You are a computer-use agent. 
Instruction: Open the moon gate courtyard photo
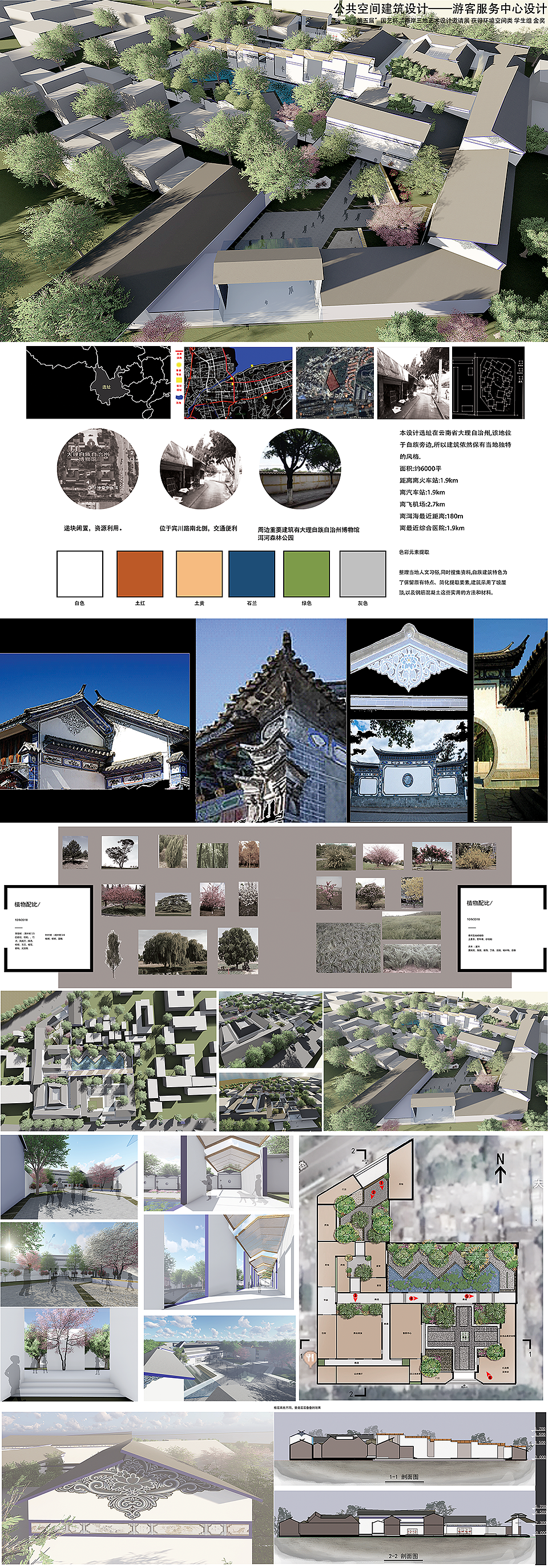pyautogui.click(x=510, y=720)
